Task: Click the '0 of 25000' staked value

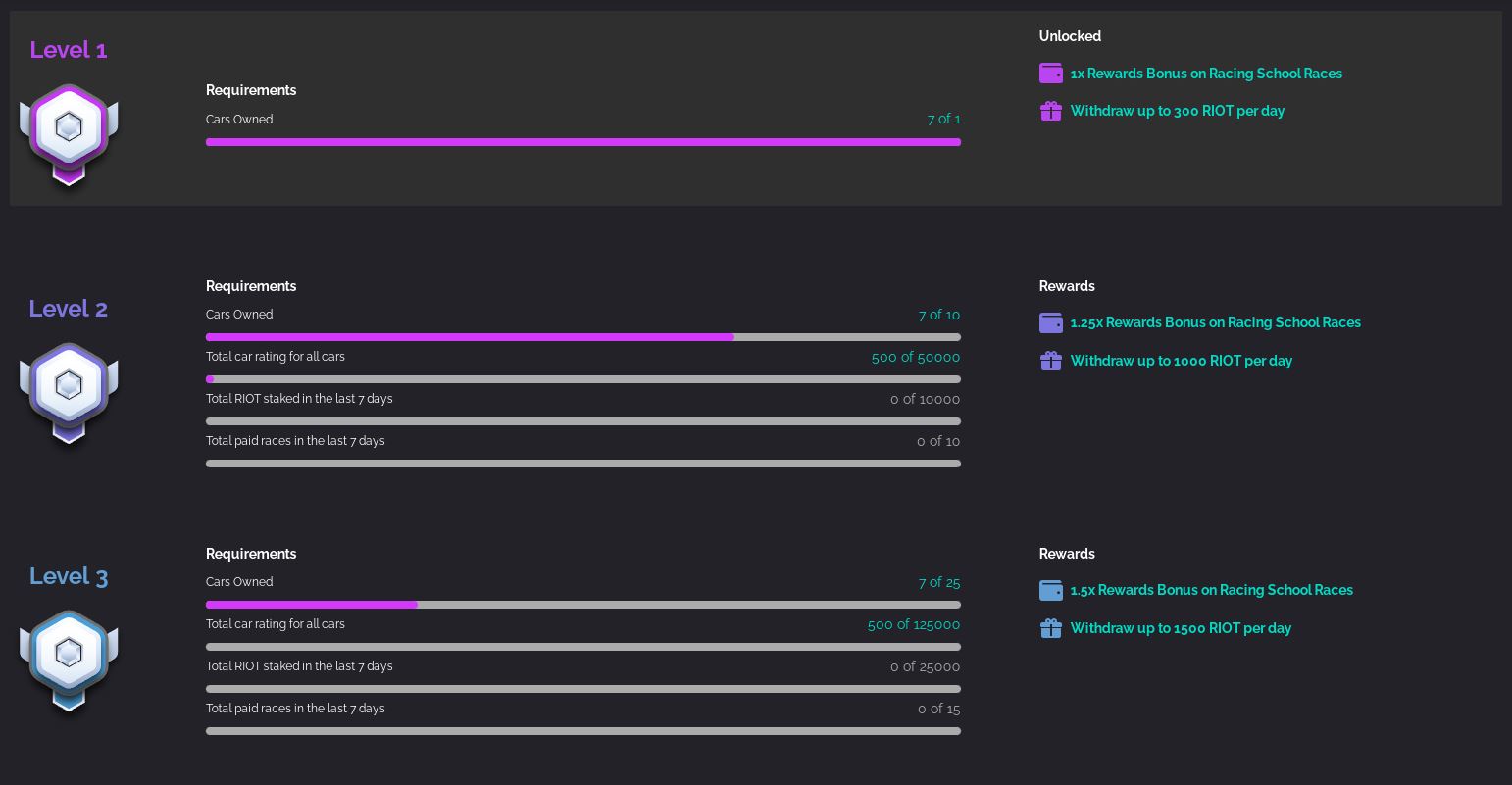Action: (925, 666)
